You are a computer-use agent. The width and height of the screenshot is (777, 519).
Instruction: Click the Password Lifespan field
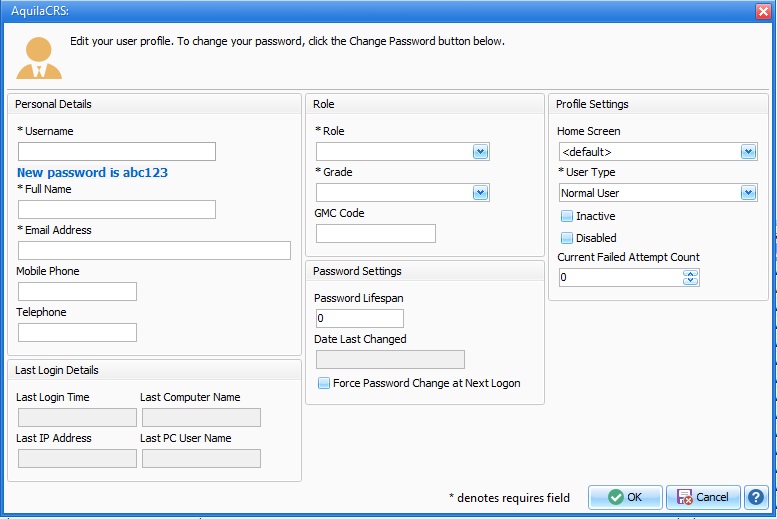click(359, 319)
